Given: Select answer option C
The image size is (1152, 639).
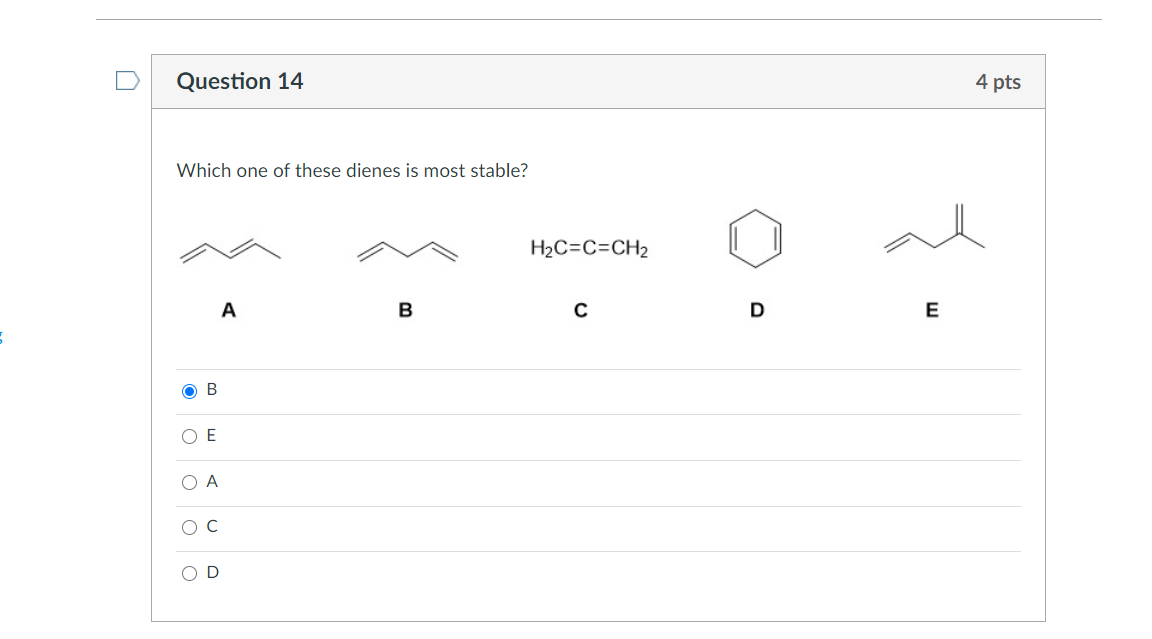Looking at the screenshot, I should 190,527.
